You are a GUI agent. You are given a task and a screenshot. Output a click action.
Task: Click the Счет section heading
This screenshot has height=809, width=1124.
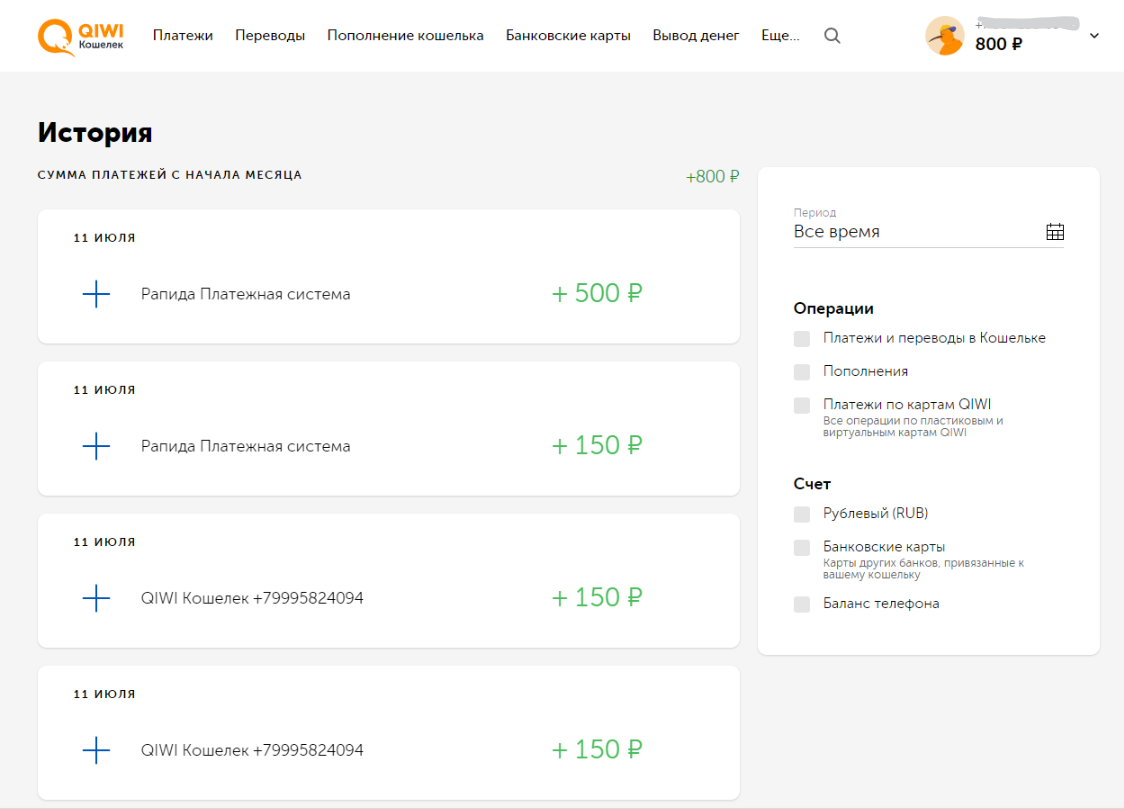click(x=811, y=484)
